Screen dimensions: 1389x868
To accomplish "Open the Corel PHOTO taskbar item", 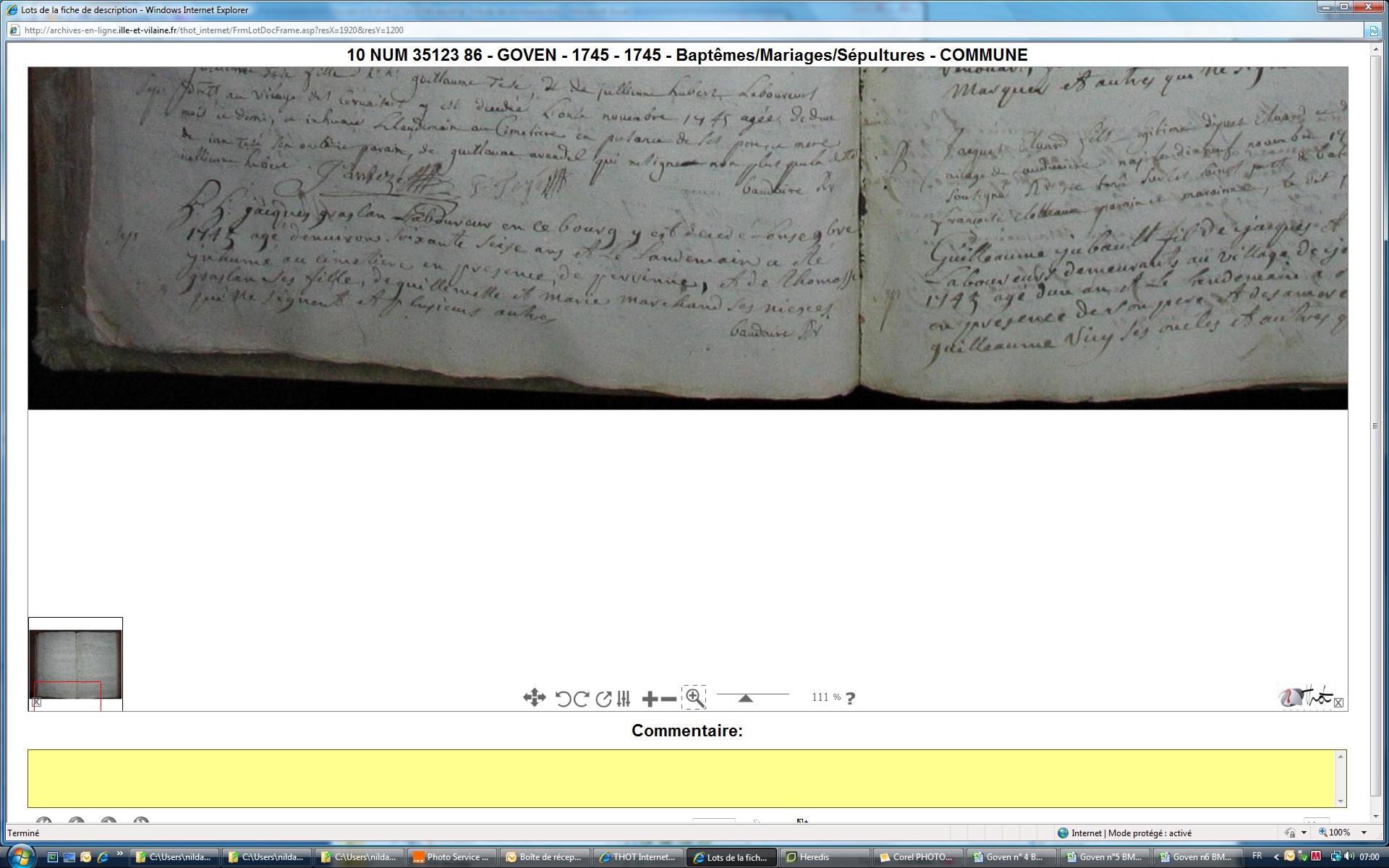I will 917,857.
